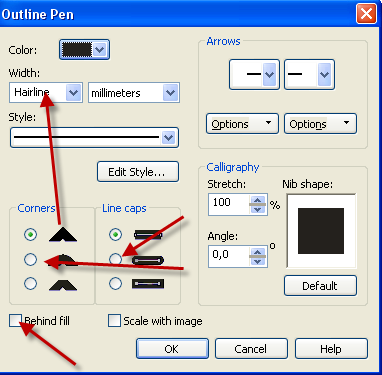Select the round line cap radio button

(115, 259)
